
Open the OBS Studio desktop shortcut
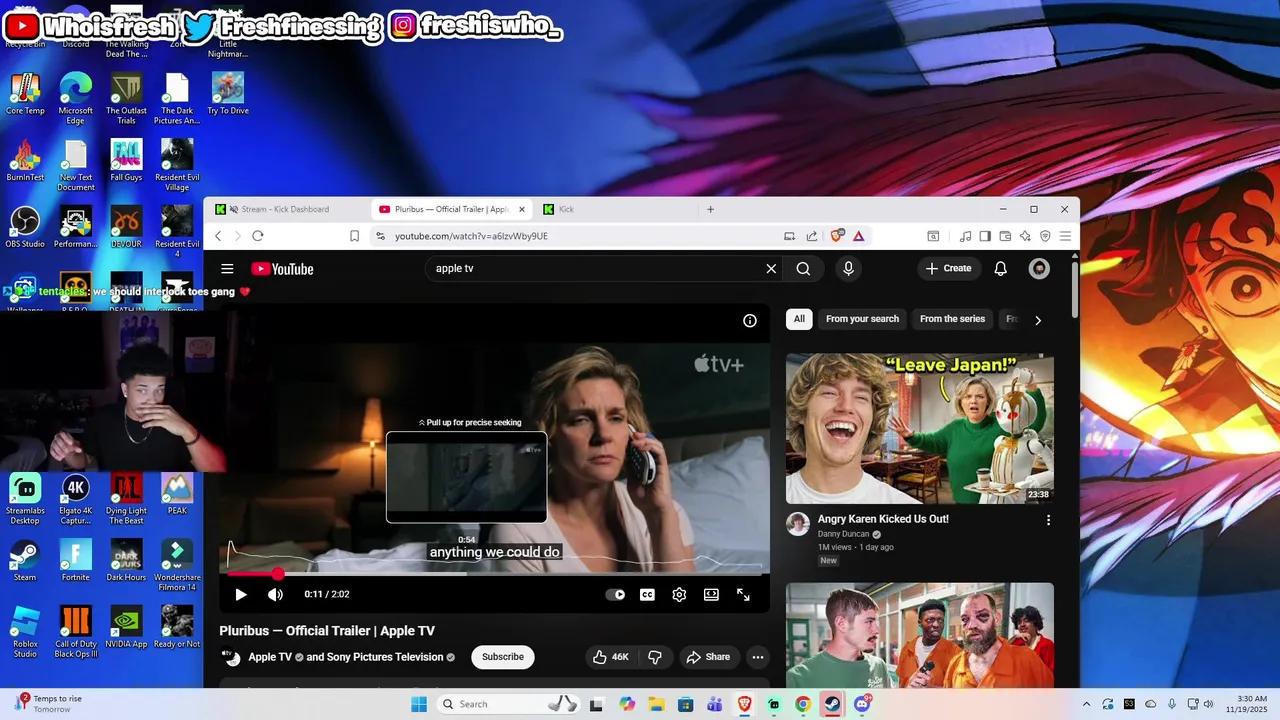point(25,227)
